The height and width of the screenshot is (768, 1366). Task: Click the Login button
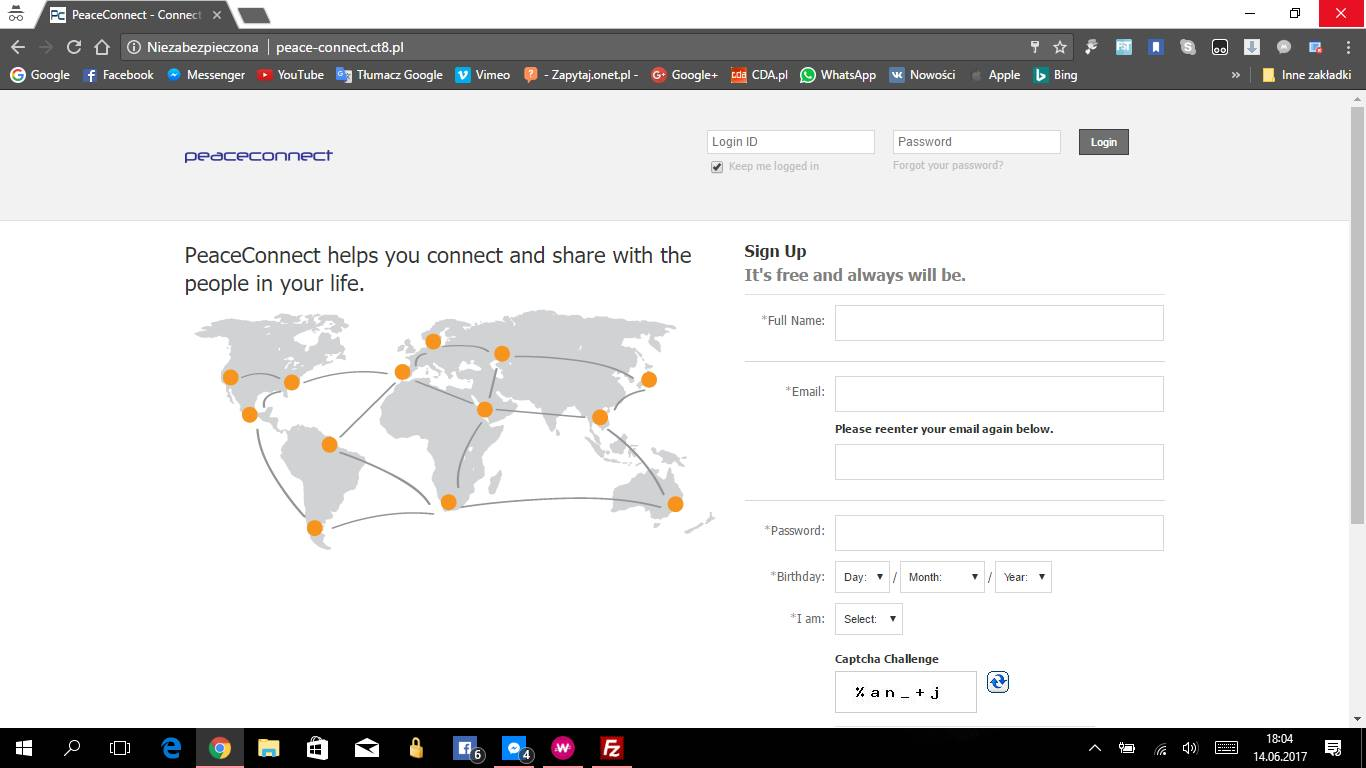pos(1103,141)
